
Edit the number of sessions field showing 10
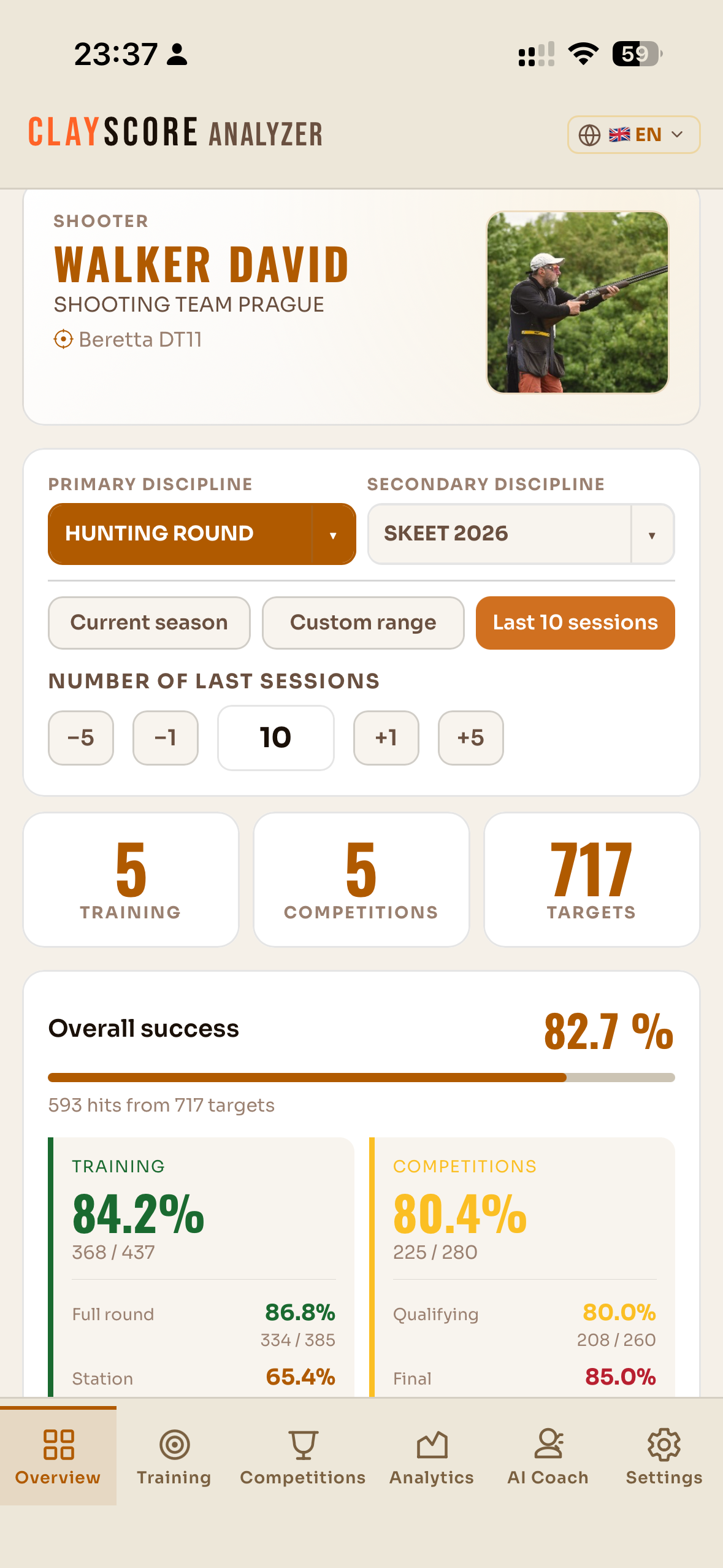276,737
